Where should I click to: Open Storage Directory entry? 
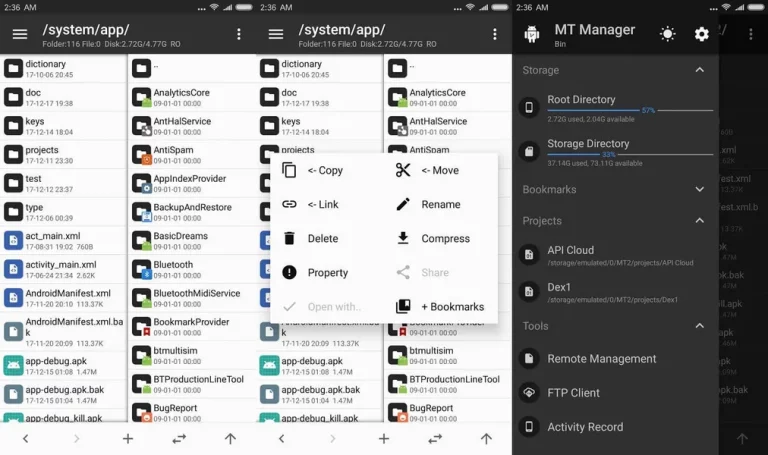click(616, 151)
